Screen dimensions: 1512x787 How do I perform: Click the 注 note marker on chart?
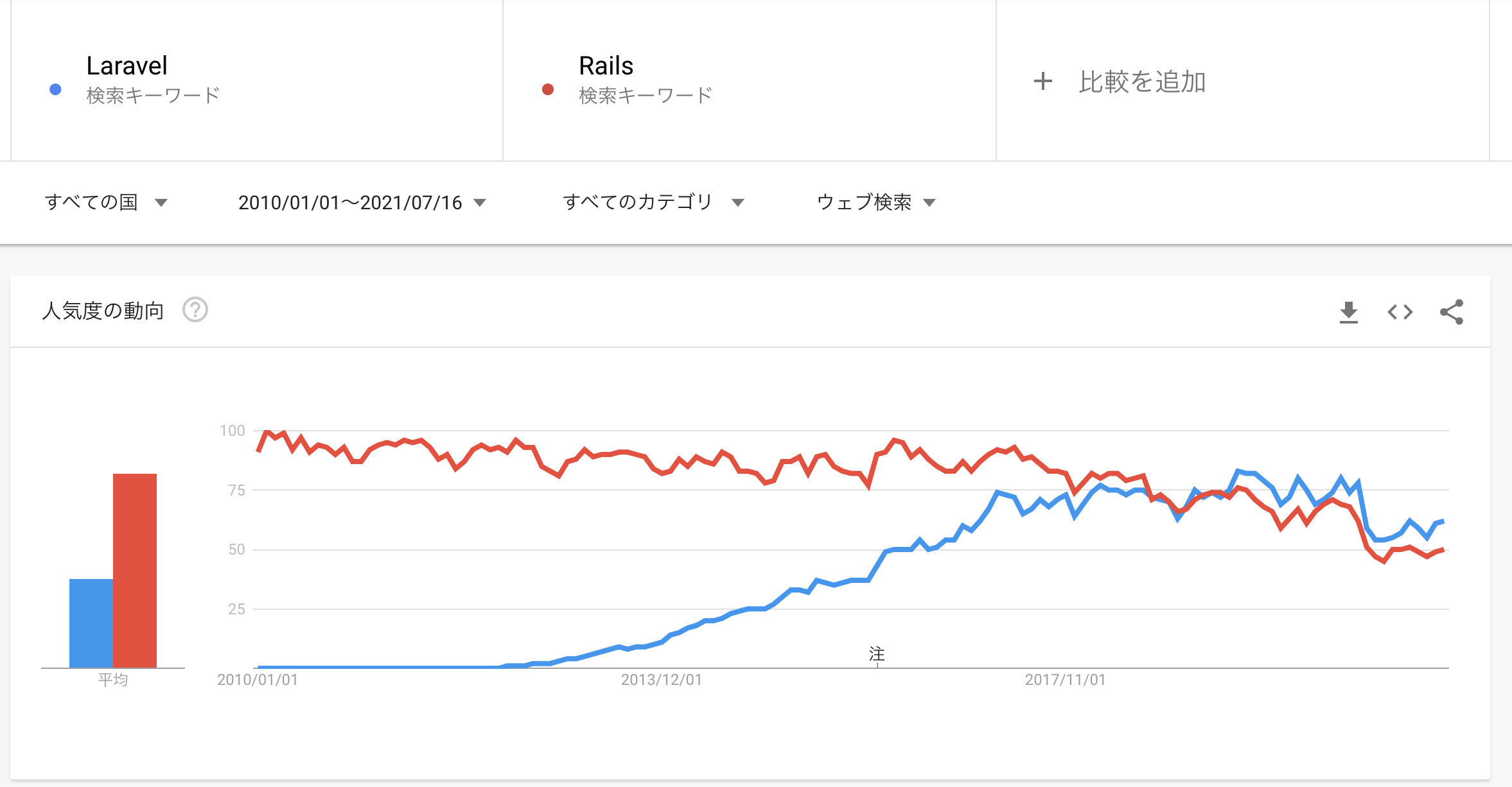pos(877,654)
